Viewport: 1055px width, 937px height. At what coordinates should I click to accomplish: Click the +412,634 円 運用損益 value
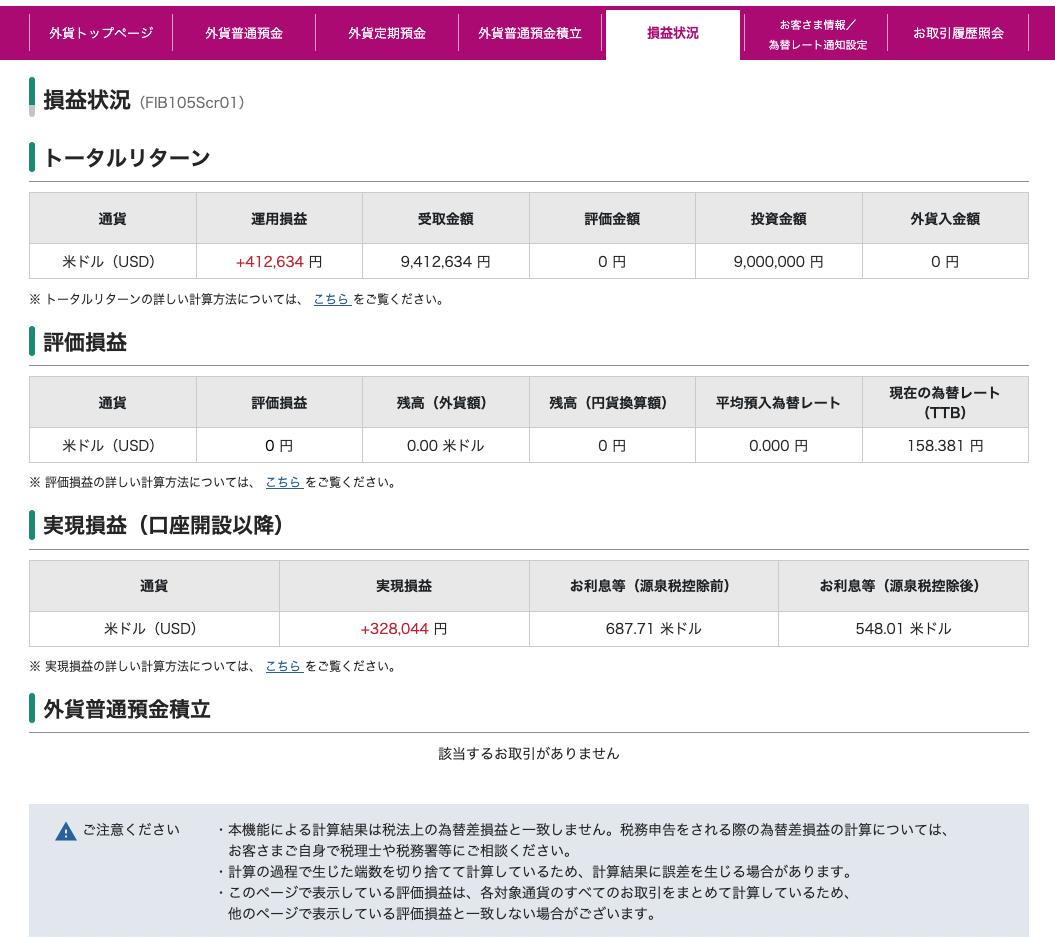pos(279,262)
